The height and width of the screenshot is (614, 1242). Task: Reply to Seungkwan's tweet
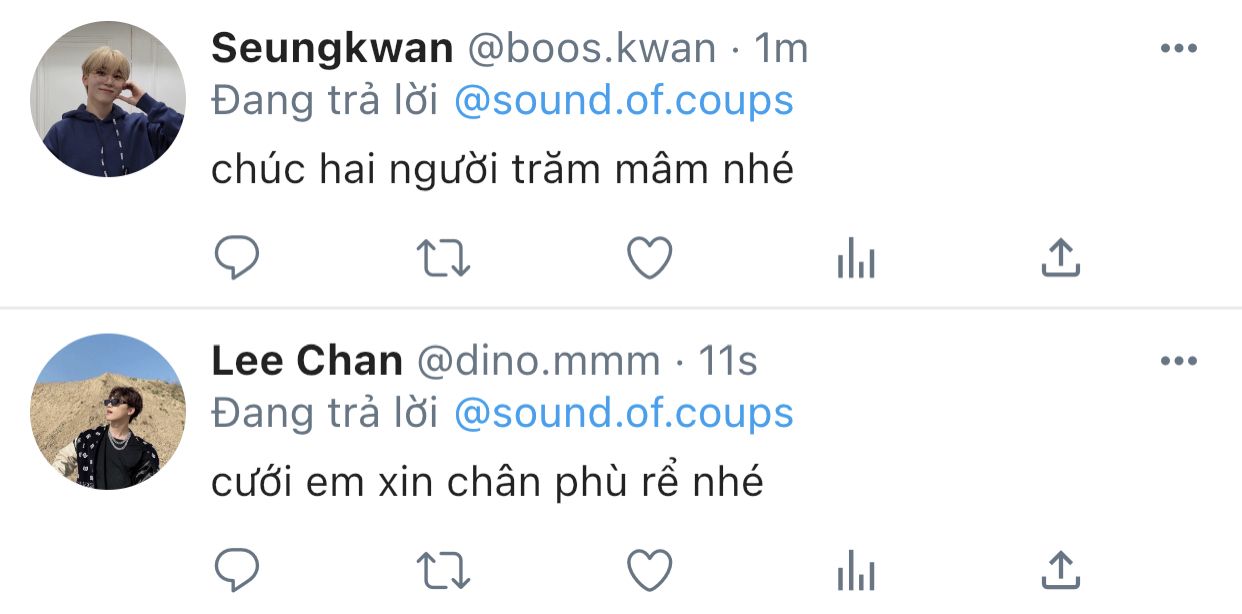coord(237,259)
